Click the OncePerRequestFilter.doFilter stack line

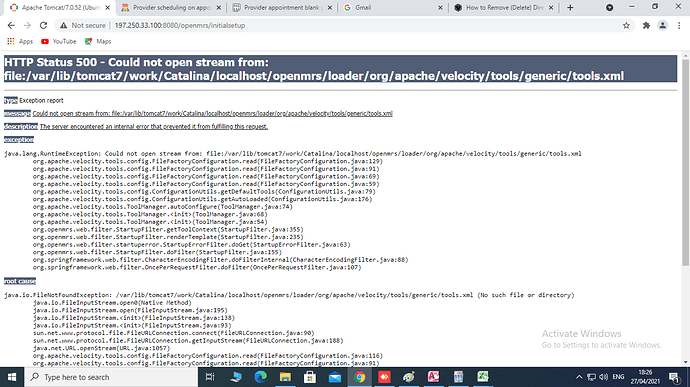tap(197, 267)
